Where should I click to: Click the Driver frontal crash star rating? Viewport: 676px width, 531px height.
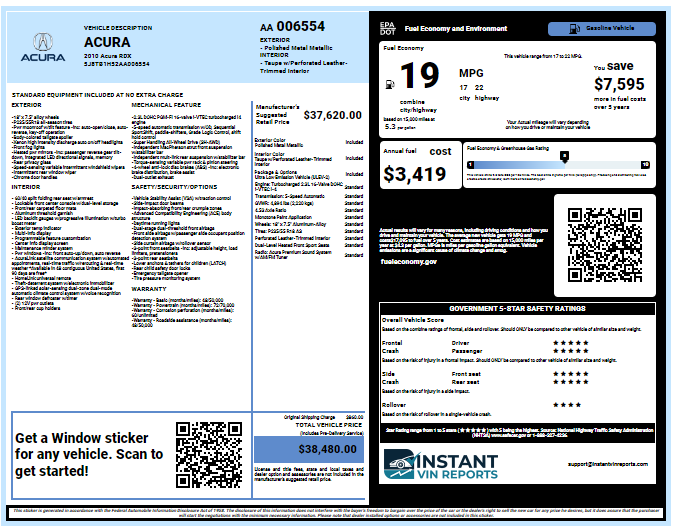pos(573,343)
